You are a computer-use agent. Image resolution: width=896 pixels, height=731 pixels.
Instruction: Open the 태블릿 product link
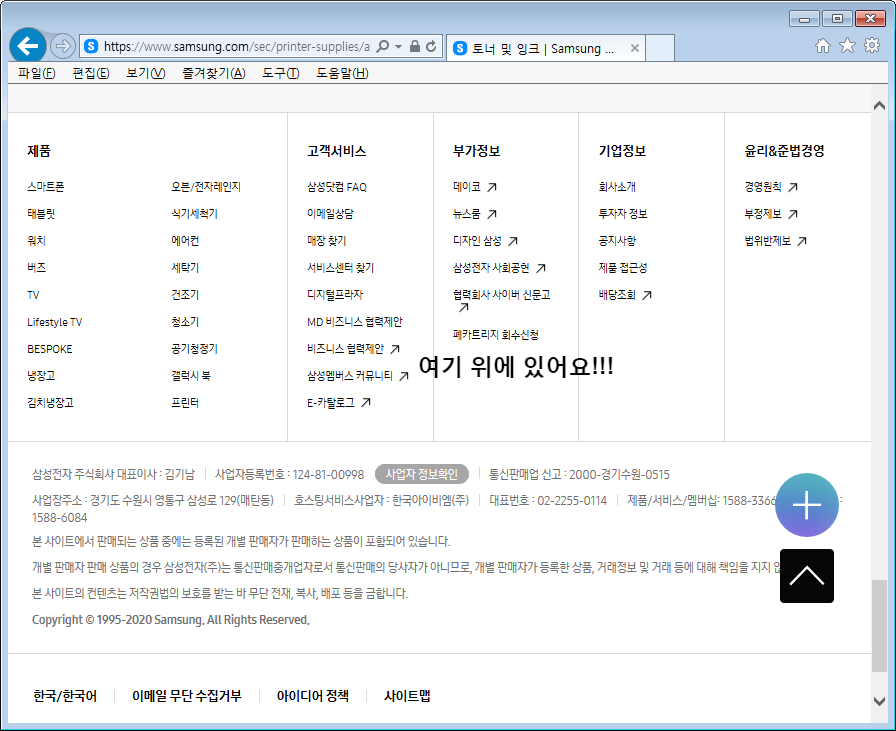click(41, 214)
